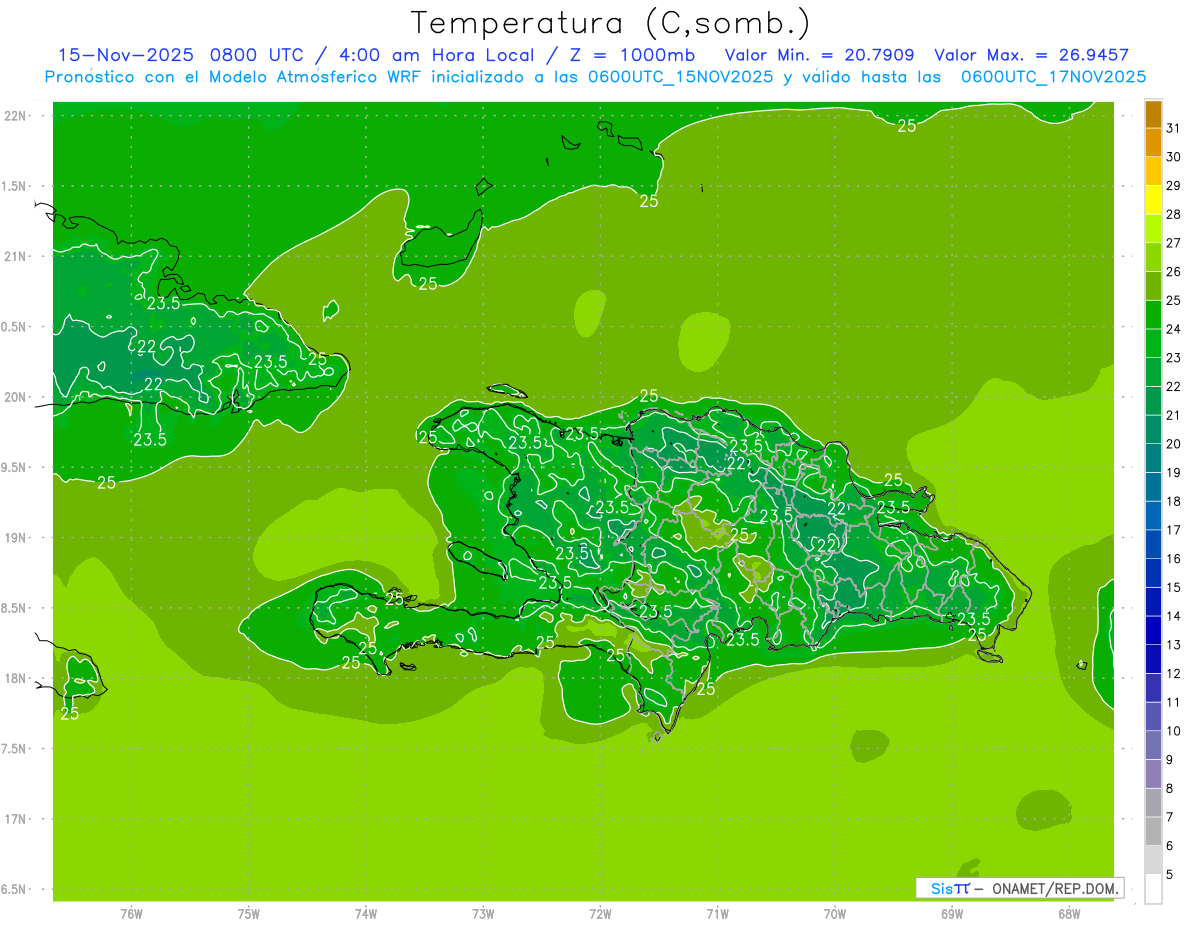The width and height of the screenshot is (1200, 927).
Task: Click the 72W longitude axis label
Action: tap(600, 913)
